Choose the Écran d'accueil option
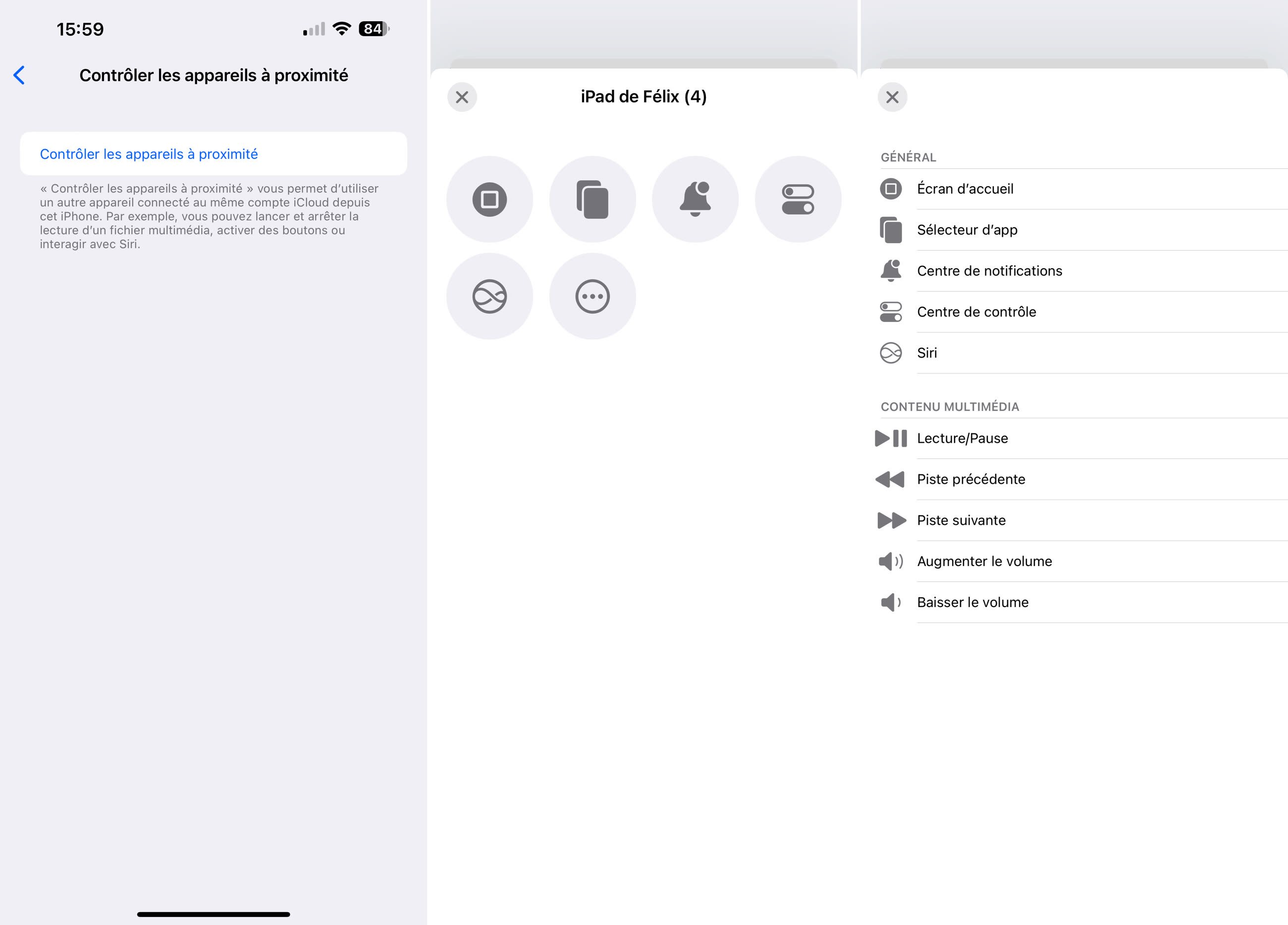 tap(966, 189)
